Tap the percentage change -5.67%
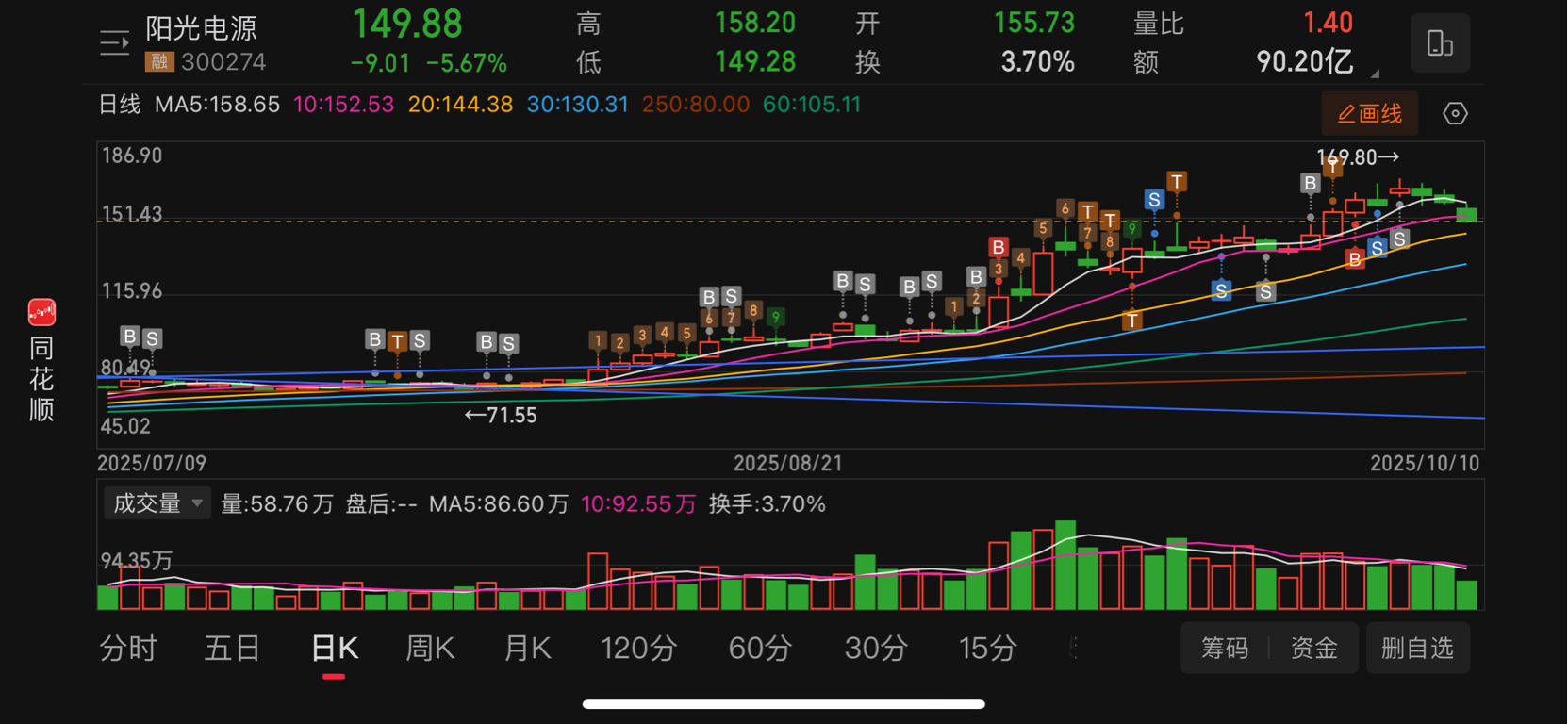The width and height of the screenshot is (1568, 724). [x=467, y=63]
